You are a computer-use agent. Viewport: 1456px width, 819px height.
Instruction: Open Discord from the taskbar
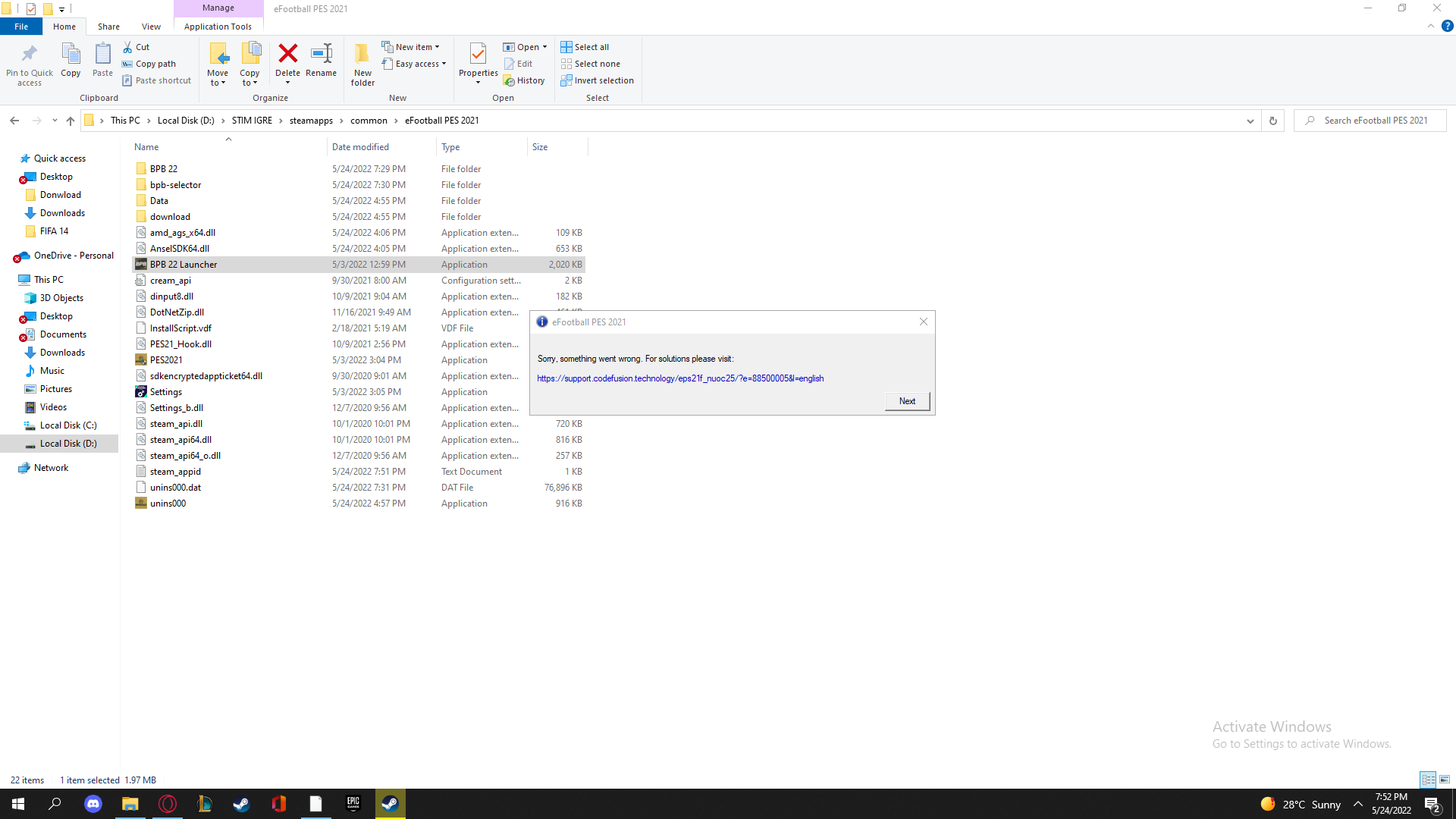(93, 804)
